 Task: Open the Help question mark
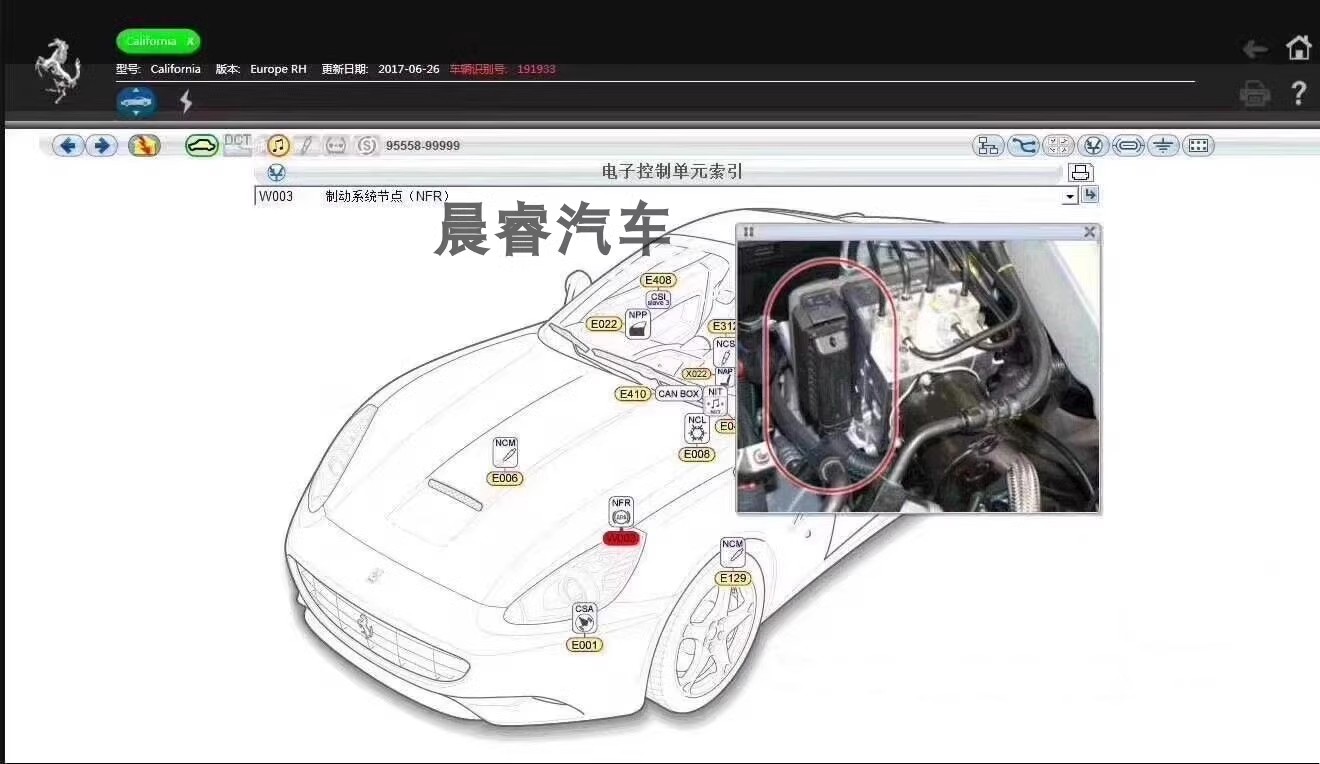point(1298,93)
